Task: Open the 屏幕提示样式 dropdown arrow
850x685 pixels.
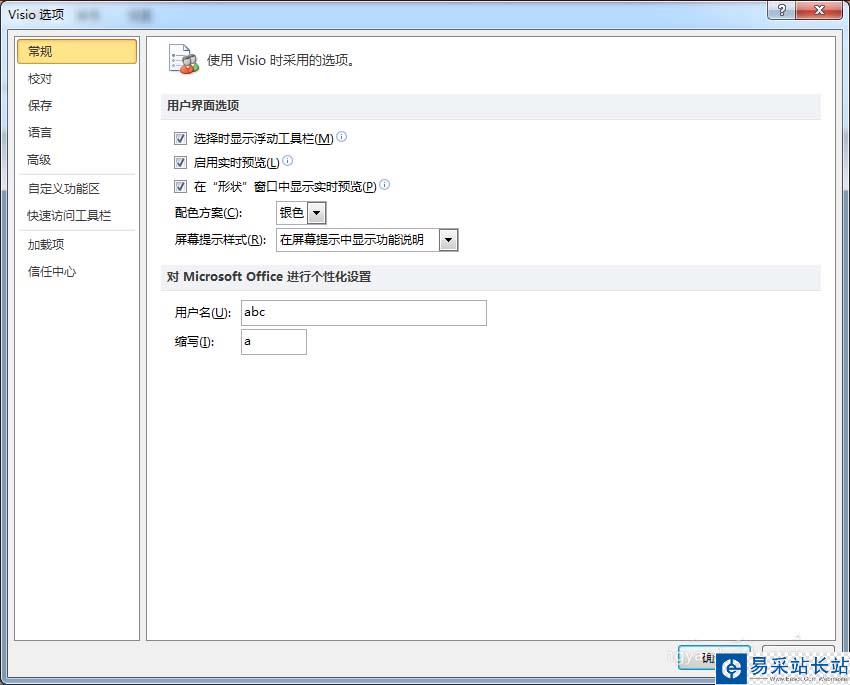Action: 448,240
